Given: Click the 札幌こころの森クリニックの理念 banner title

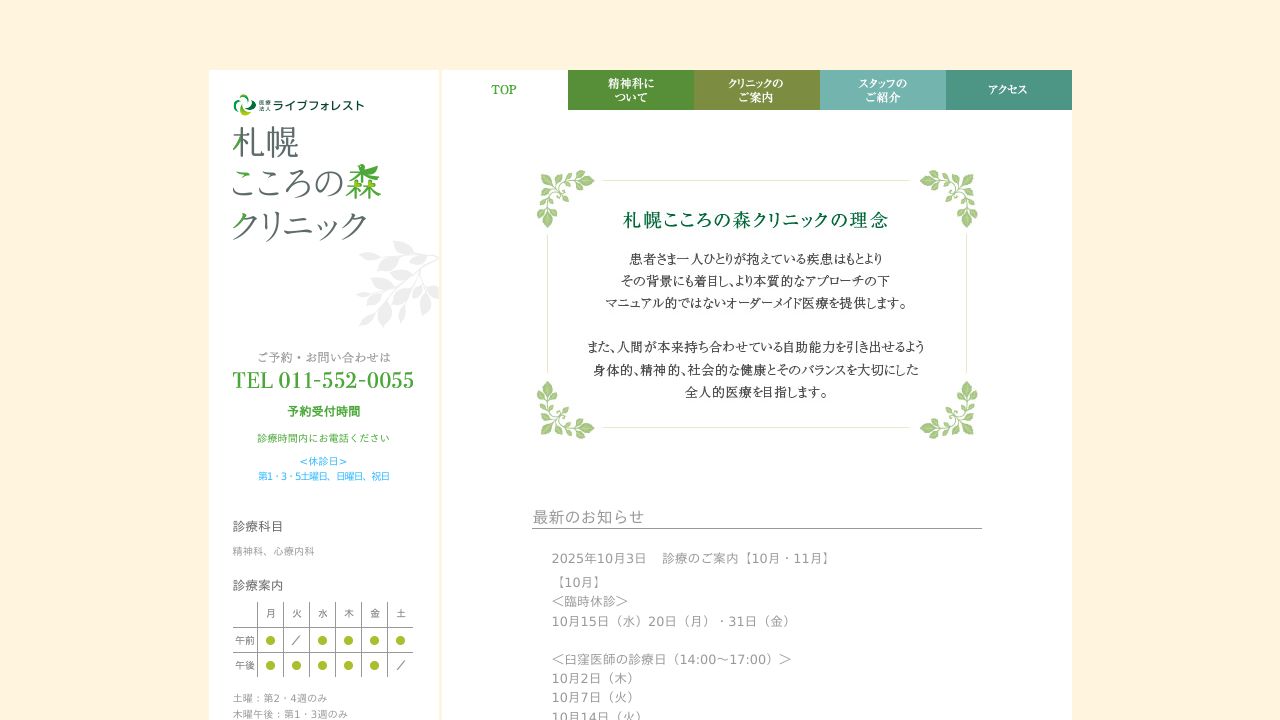Looking at the screenshot, I should [x=756, y=220].
